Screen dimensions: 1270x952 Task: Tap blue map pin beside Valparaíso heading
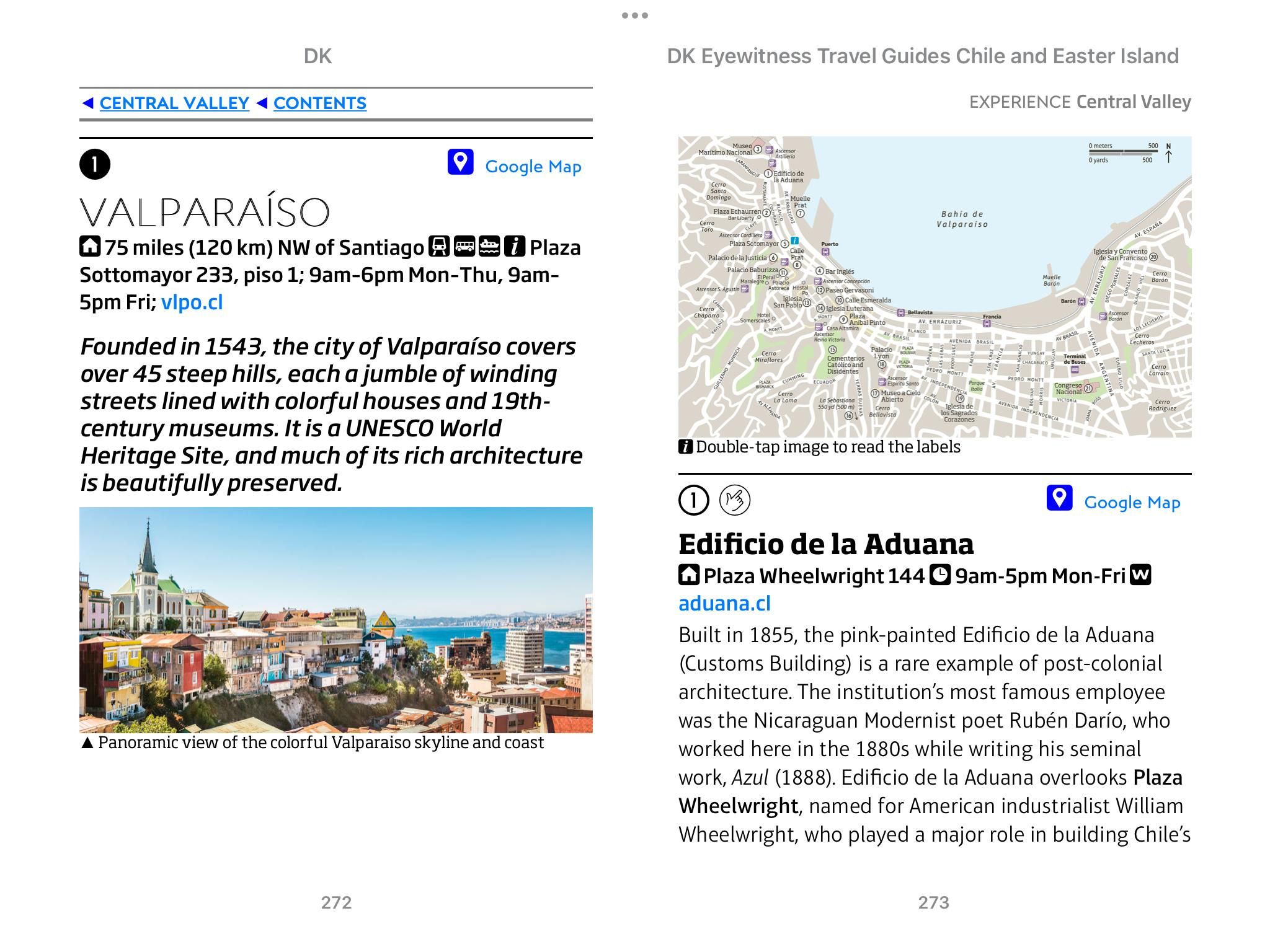click(x=460, y=162)
